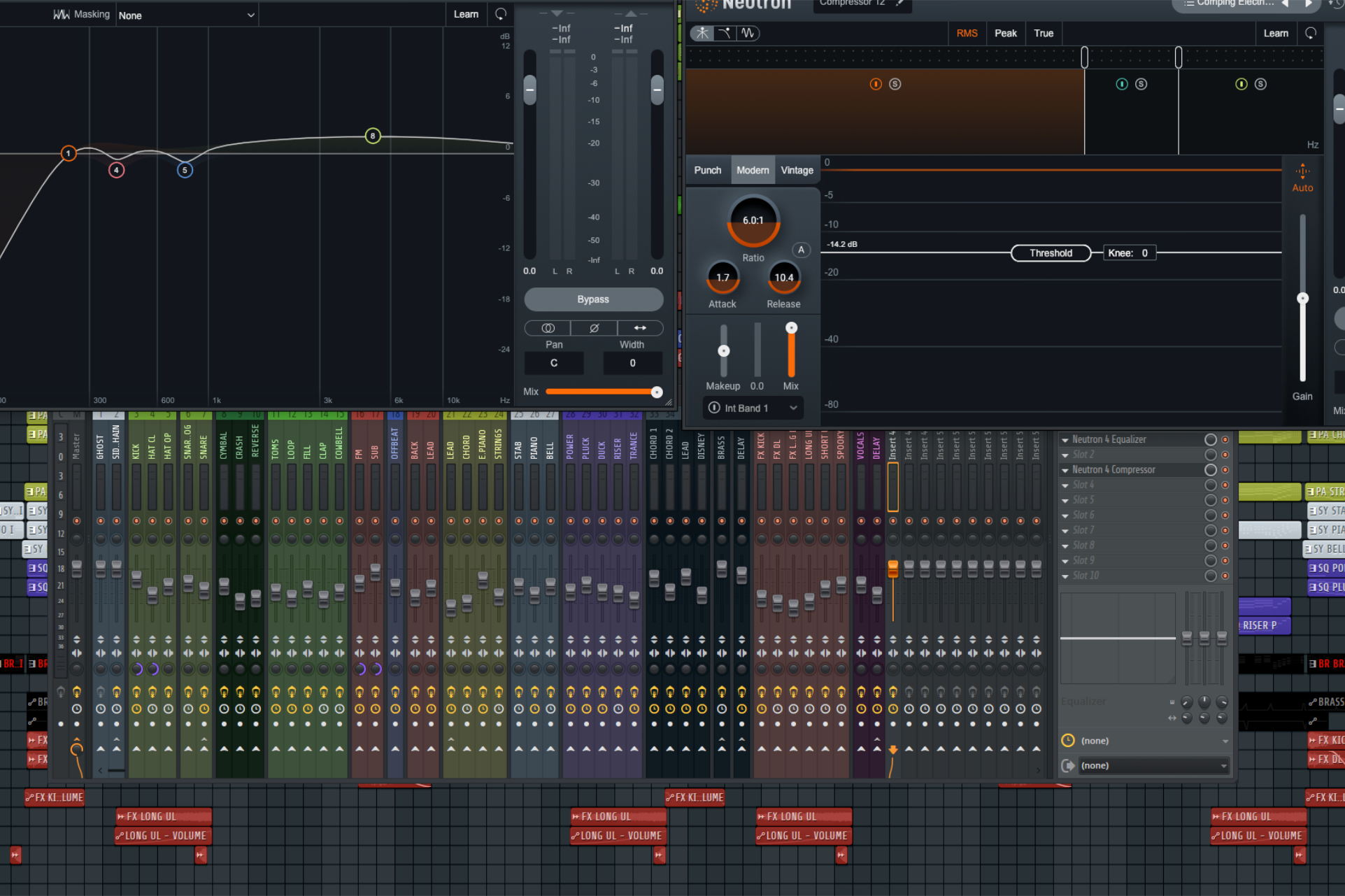
Task: Click the reset icon beside compressor Learn
Action: pyautogui.click(x=1311, y=33)
